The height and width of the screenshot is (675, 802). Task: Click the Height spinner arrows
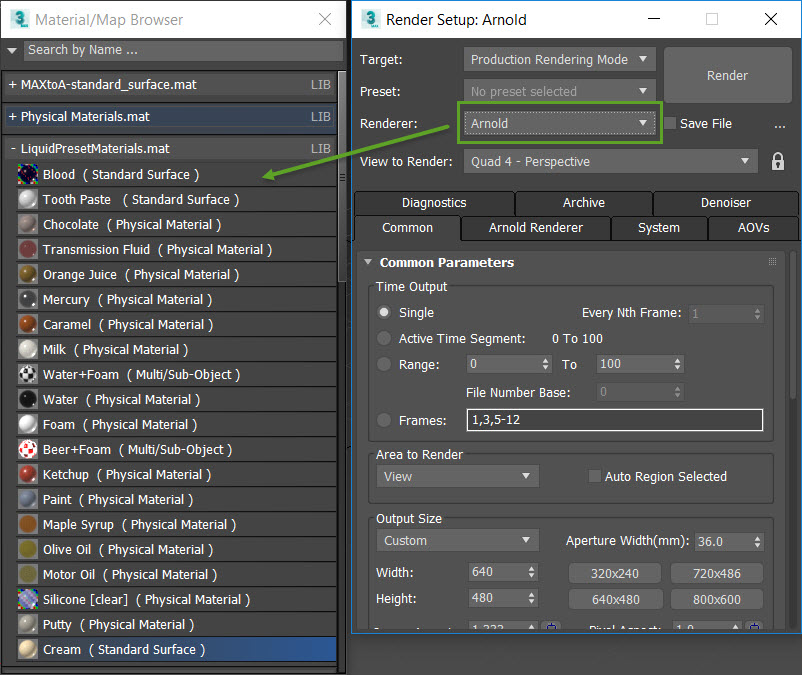pos(532,598)
